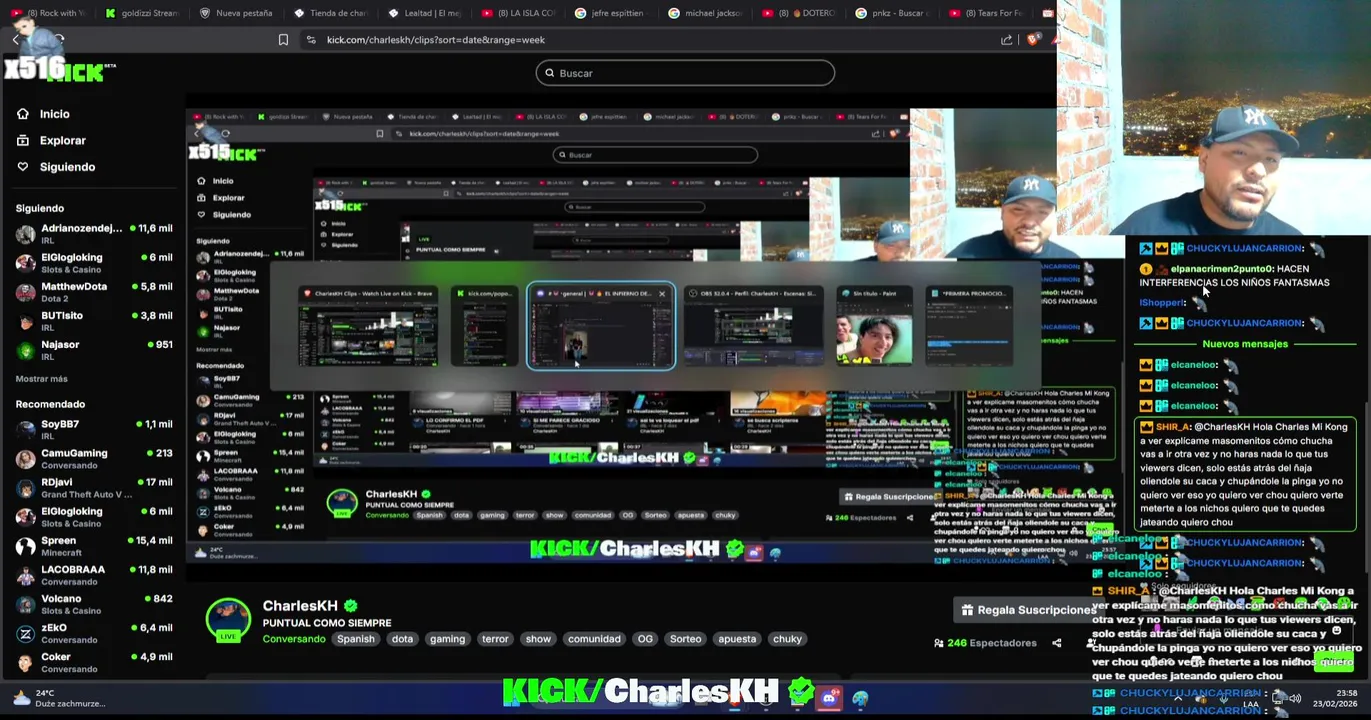This screenshot has width=1371, height=720.
Task: Open weather widget in Windows taskbar
Action: (x=58, y=698)
